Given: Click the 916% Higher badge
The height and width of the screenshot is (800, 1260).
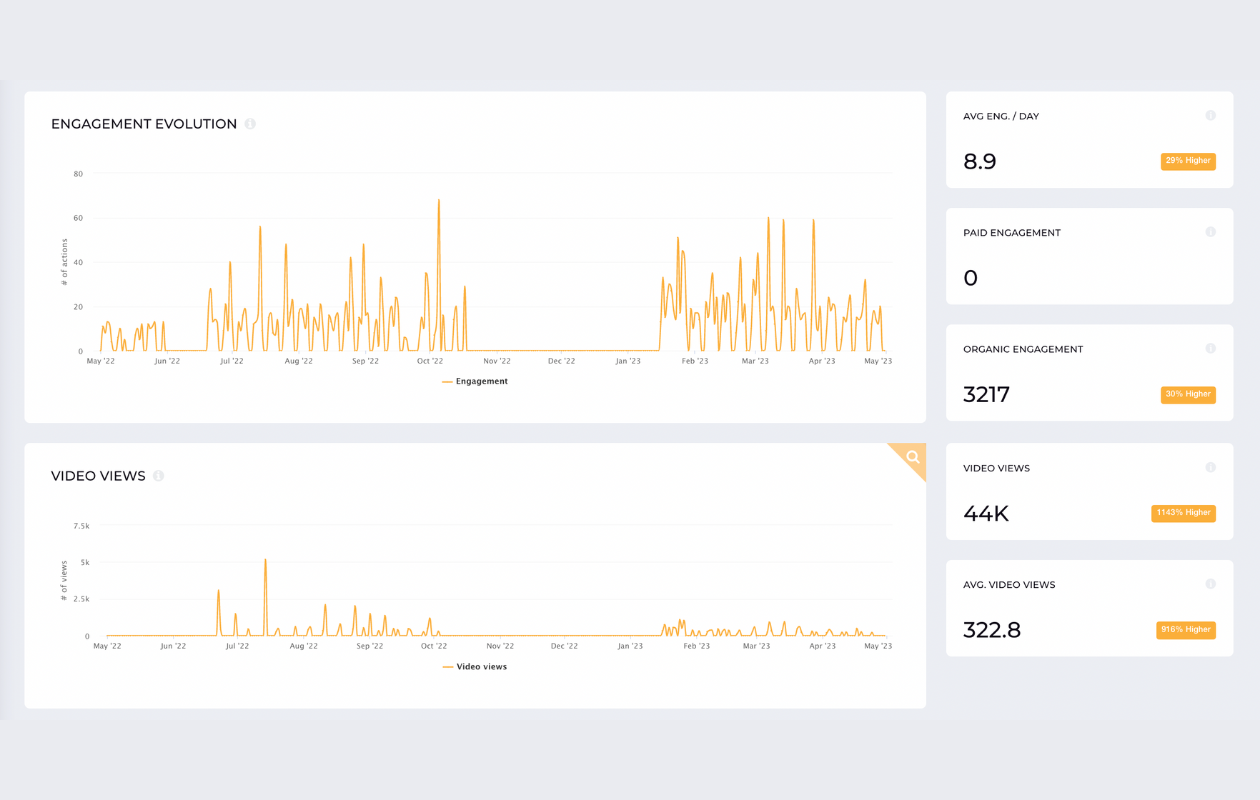Looking at the screenshot, I should [1186, 630].
